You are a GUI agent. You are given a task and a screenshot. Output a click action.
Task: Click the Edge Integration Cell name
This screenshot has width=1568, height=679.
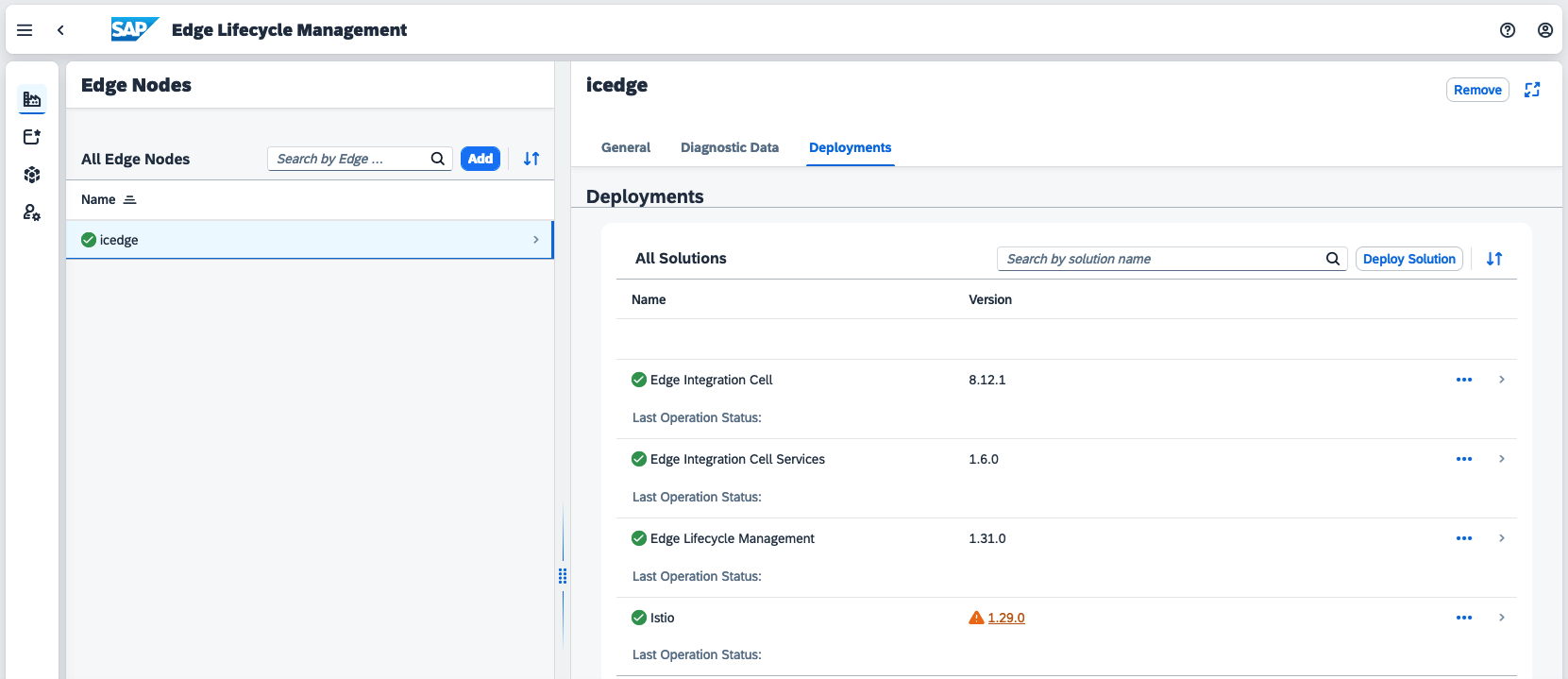click(711, 380)
